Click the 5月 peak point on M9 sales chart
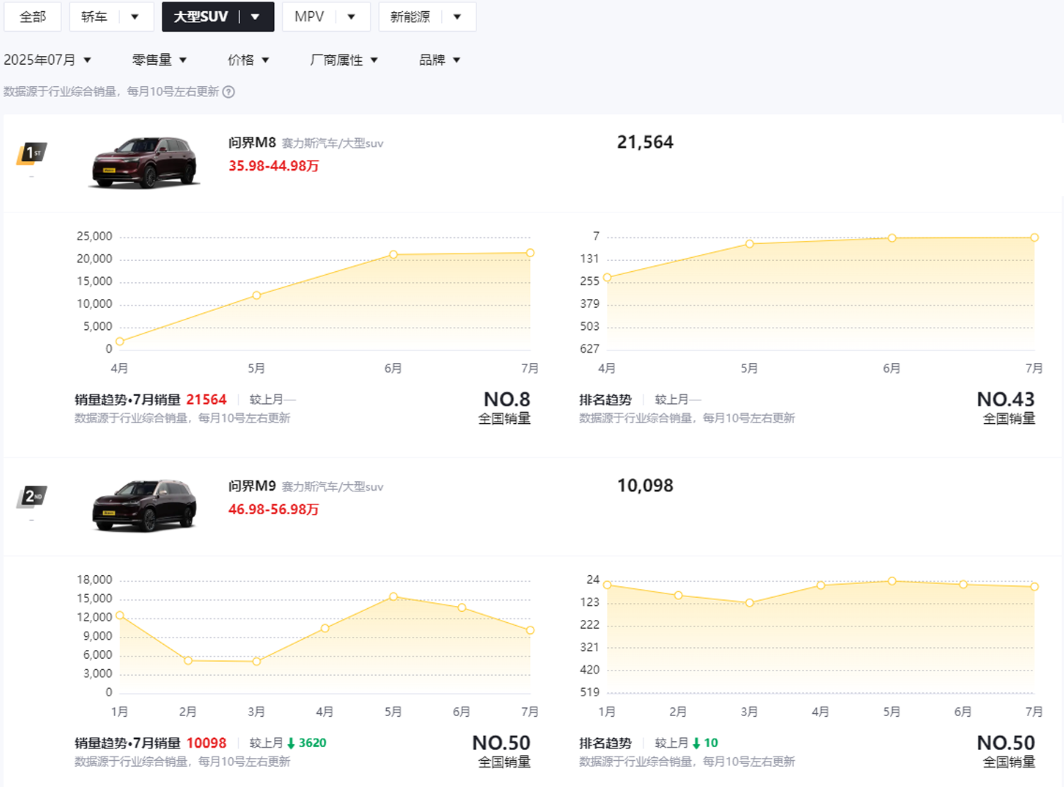 (x=394, y=597)
